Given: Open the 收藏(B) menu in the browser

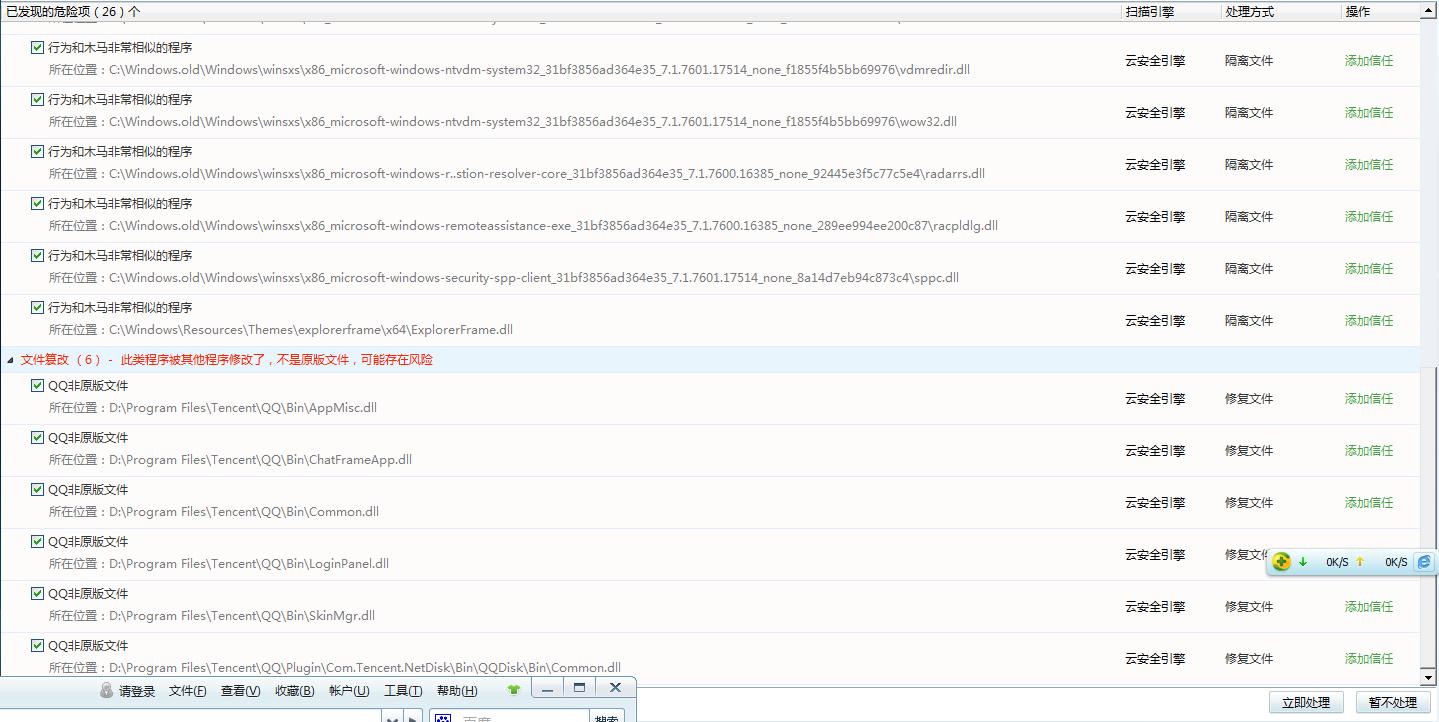Looking at the screenshot, I should coord(294,691).
